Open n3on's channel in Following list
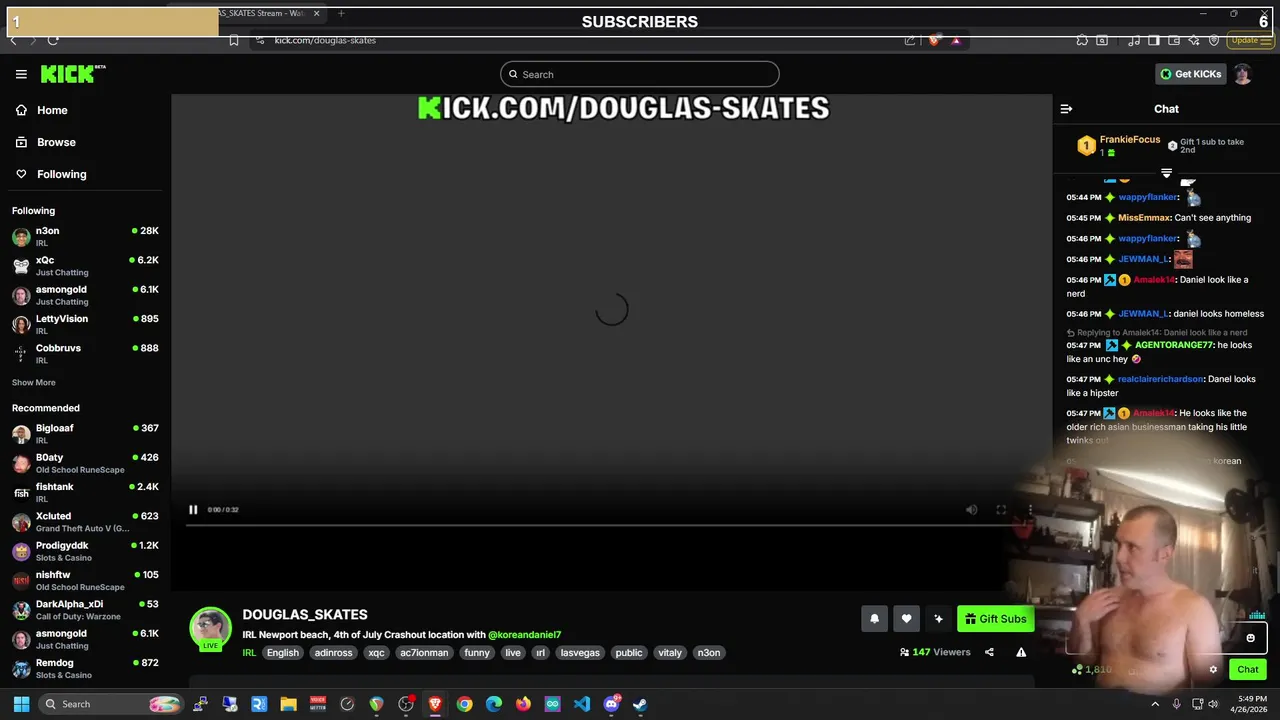The height and width of the screenshot is (720, 1280). click(x=85, y=236)
